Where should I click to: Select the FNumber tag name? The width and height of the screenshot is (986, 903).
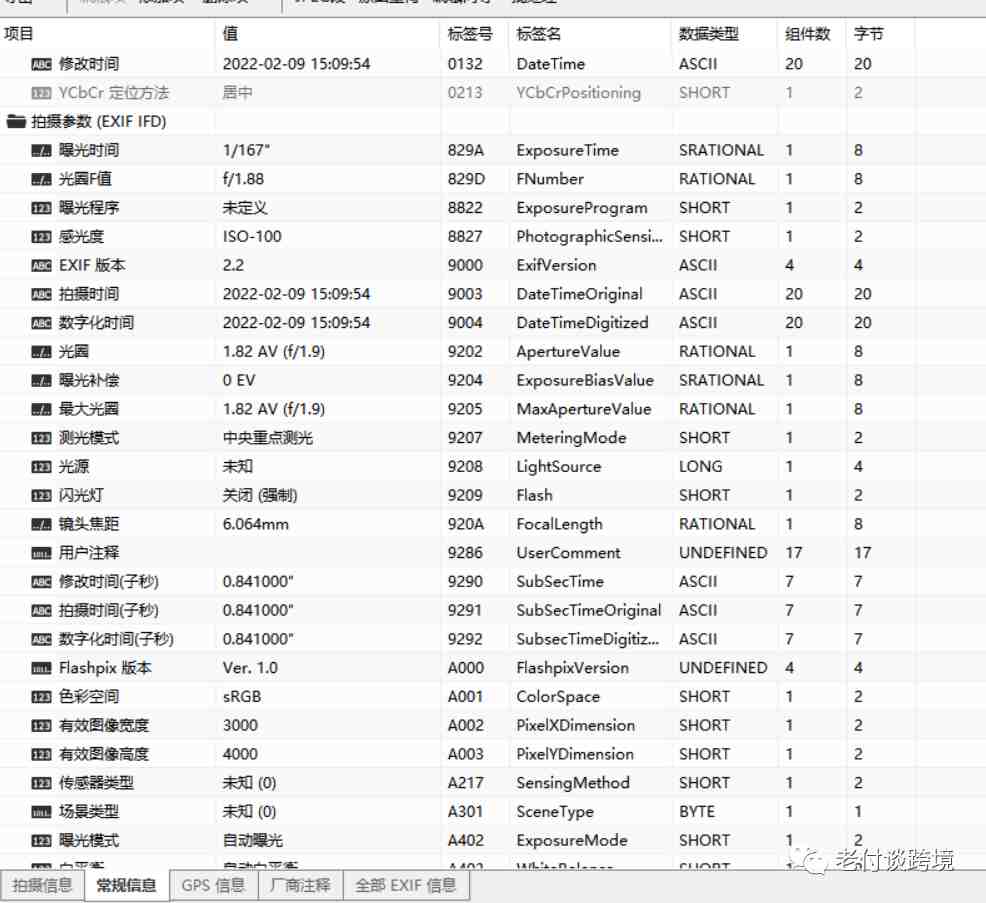550,179
